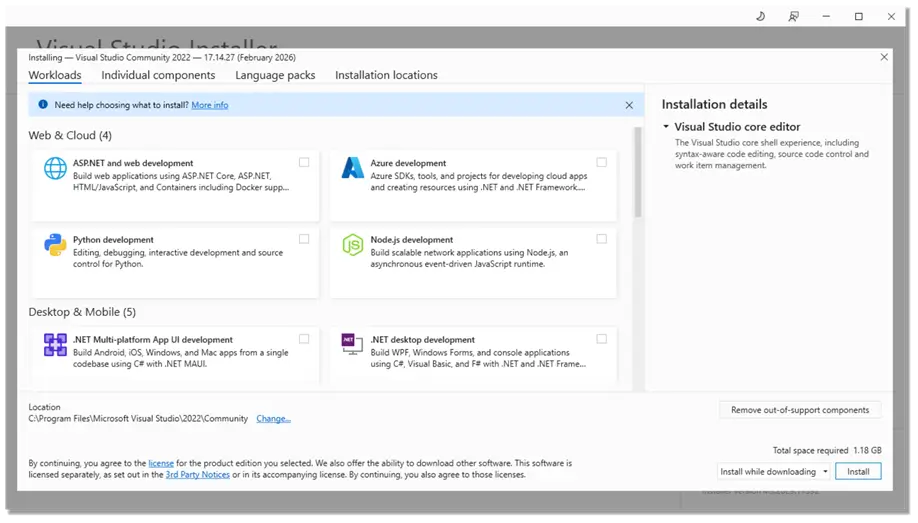Maximize the Visual Studio Installer window
The height and width of the screenshot is (523, 918).
(x=859, y=16)
